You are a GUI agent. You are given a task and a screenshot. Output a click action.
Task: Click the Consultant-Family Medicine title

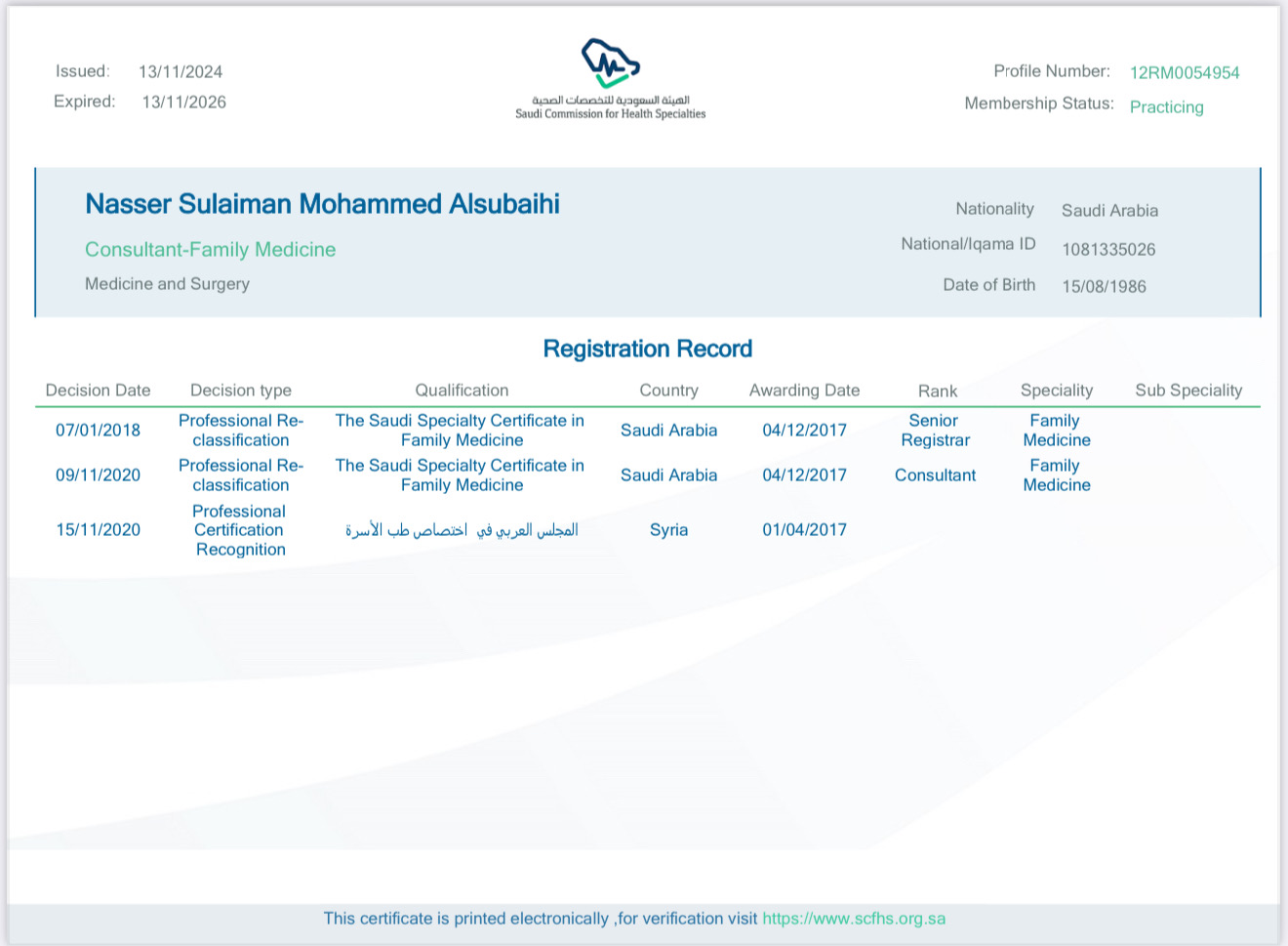tap(210, 250)
